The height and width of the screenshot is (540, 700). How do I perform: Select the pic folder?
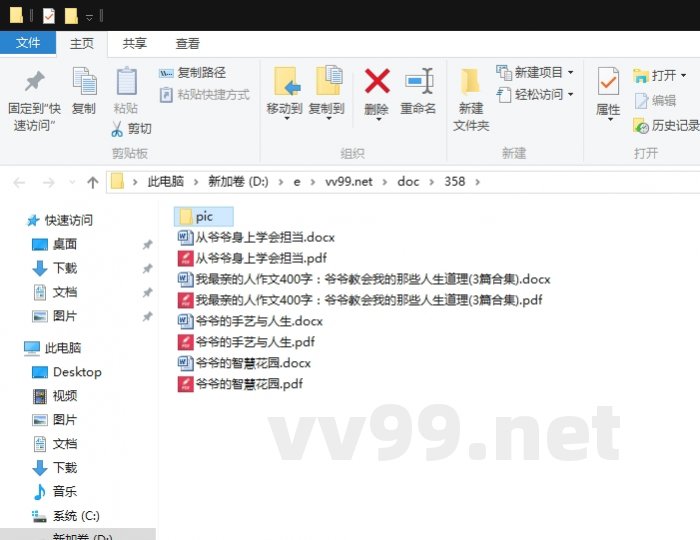click(204, 217)
